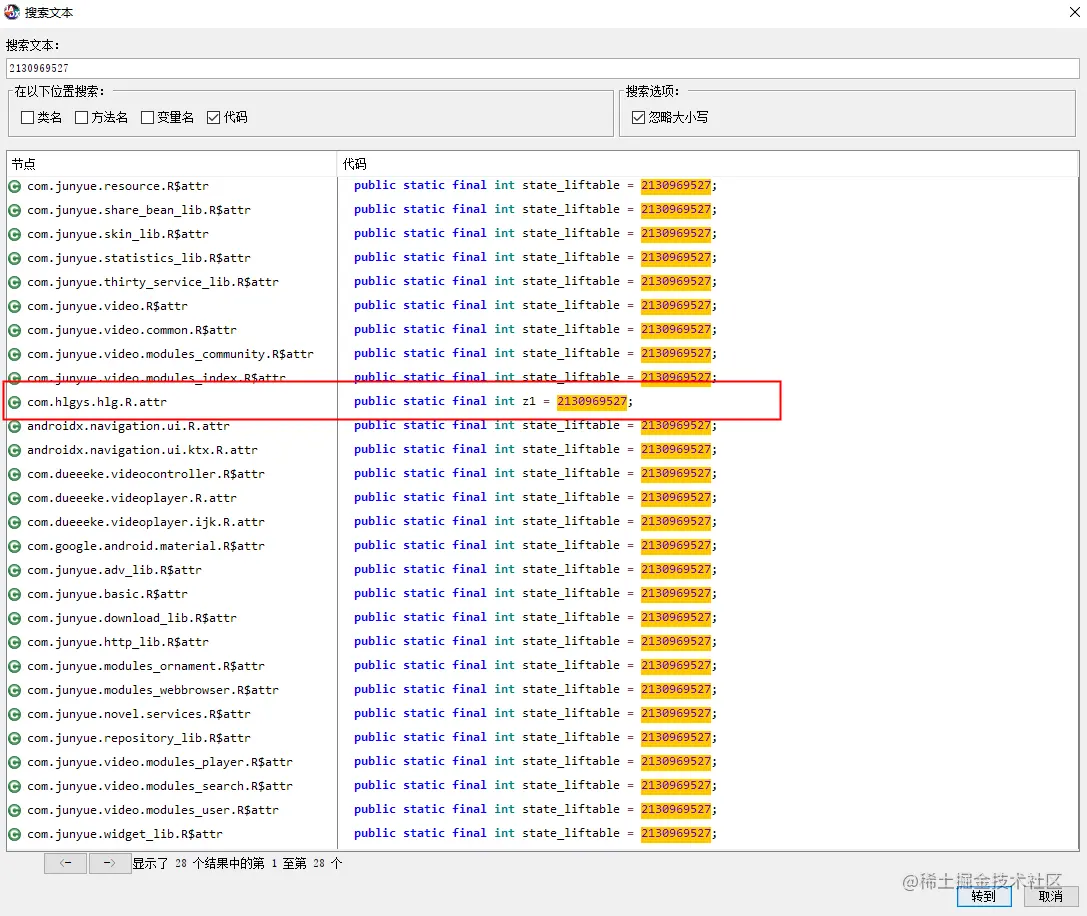Select com.dueeeke.videoplayer.ijk.R.attr node text

(146, 522)
